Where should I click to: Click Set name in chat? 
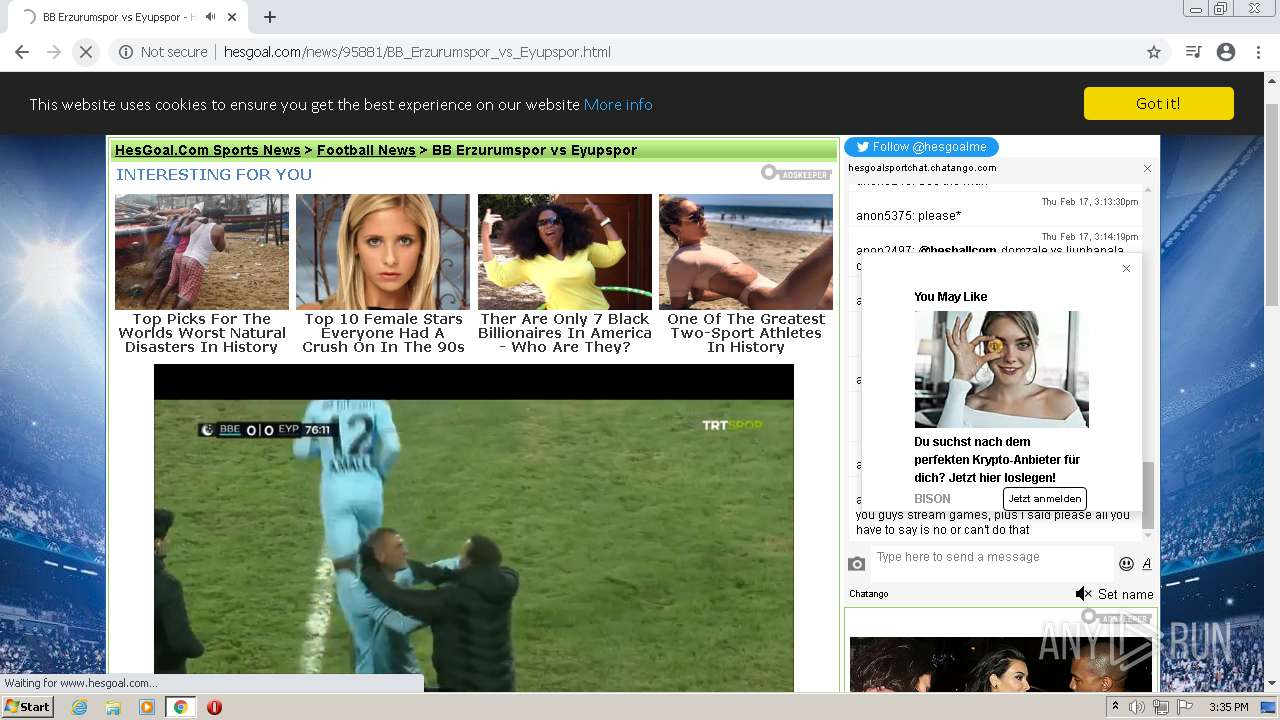(x=1126, y=594)
